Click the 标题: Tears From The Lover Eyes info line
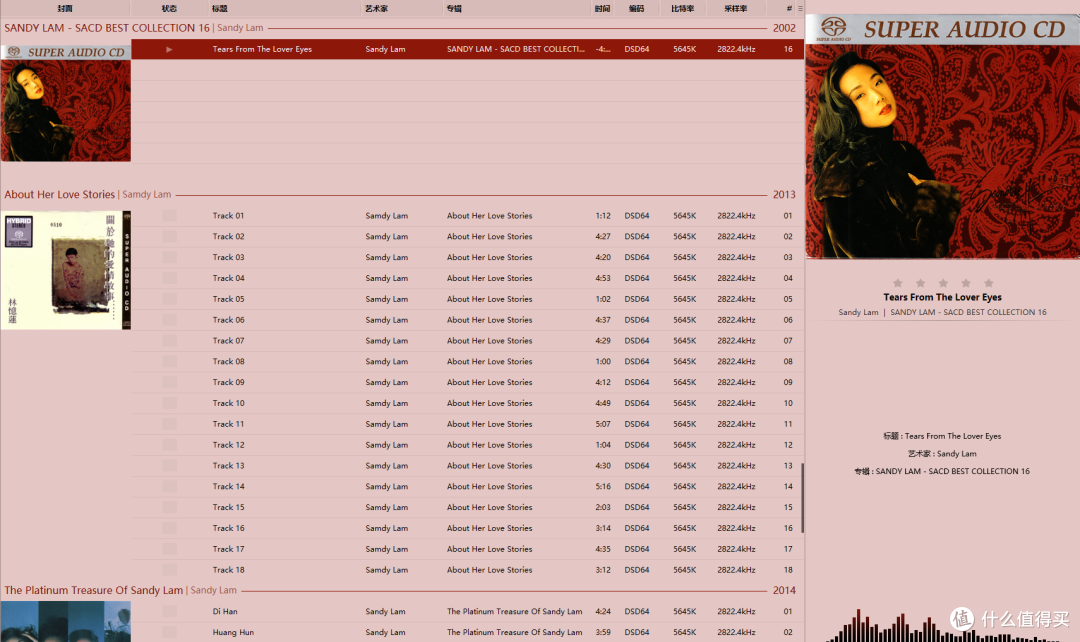The image size is (1080, 642). (942, 436)
